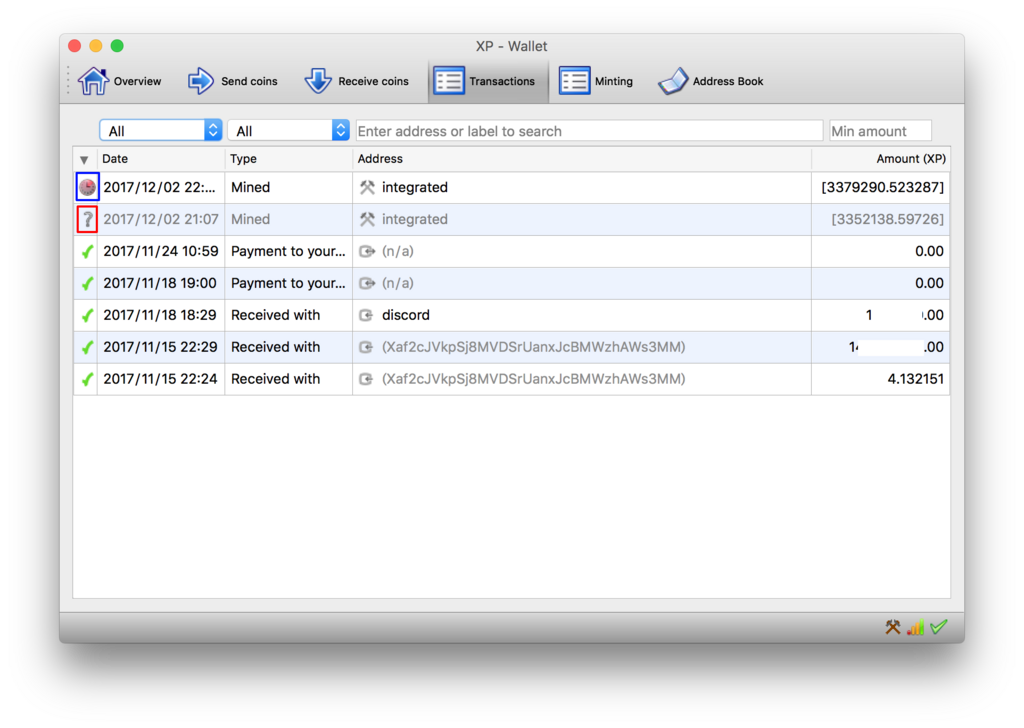Click the received icon next to discord

[366, 315]
